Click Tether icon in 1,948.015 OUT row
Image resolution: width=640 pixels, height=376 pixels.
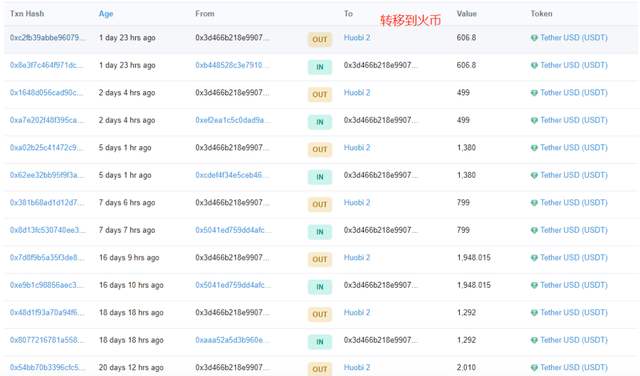click(x=534, y=258)
